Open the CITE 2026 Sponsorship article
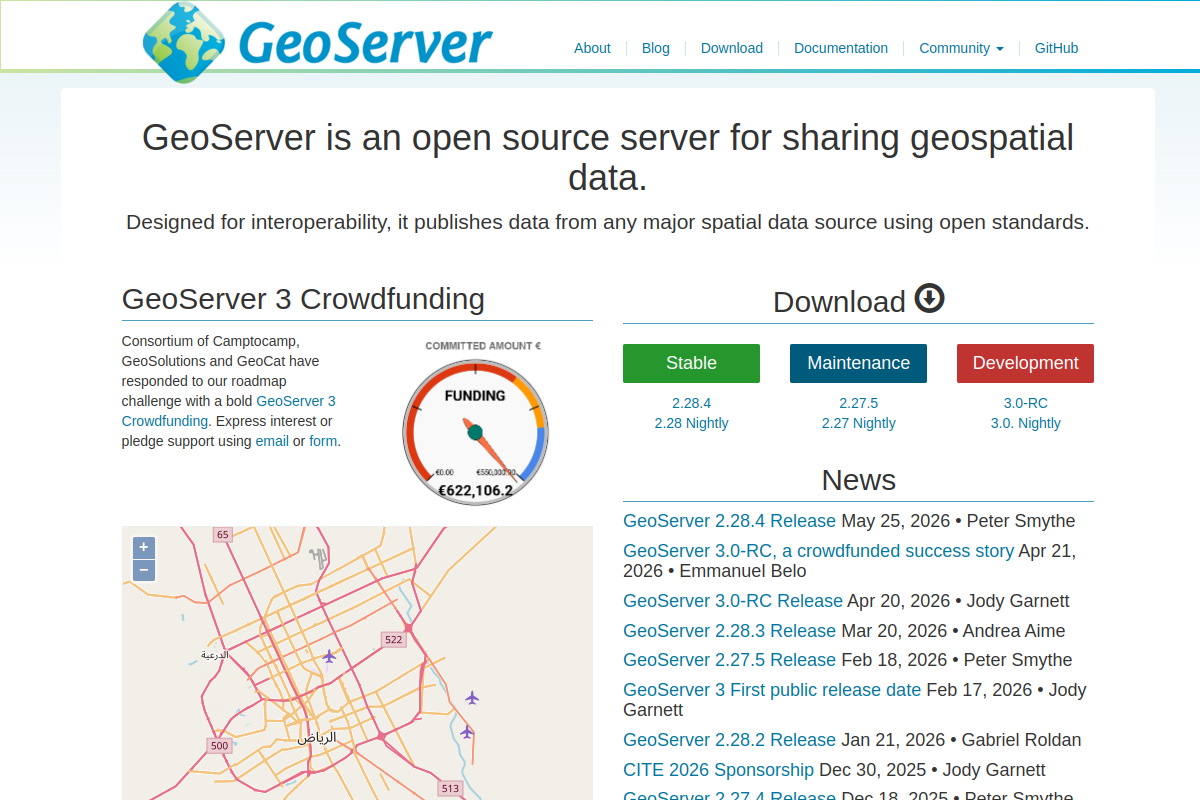Viewport: 1200px width, 800px height. (718, 770)
